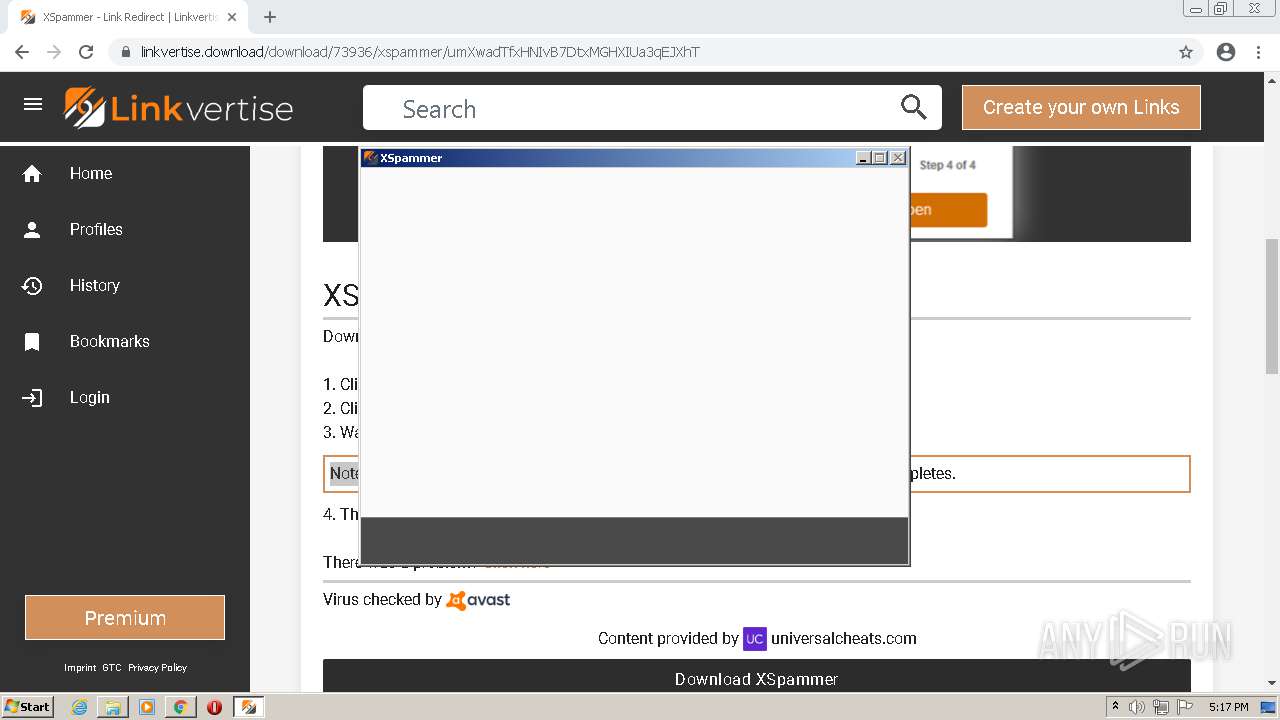Open Home in the sidebar
This screenshot has width=1280, height=720.
click(91, 173)
